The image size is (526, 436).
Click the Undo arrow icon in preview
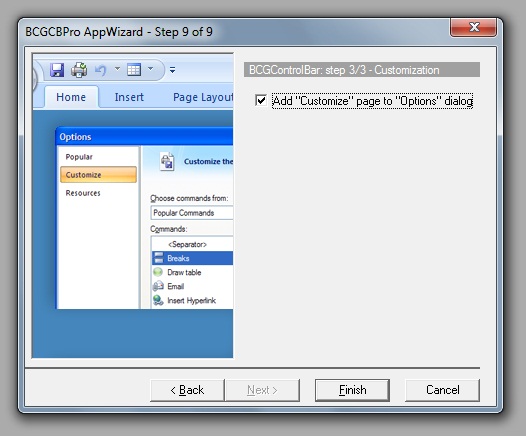(100, 70)
